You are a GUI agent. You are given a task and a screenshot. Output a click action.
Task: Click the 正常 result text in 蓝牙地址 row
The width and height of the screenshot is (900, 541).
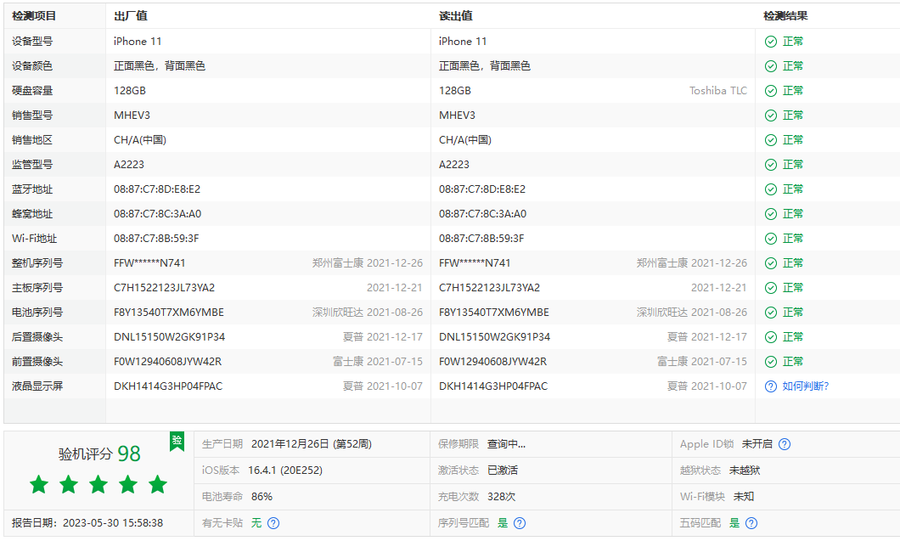coord(793,189)
